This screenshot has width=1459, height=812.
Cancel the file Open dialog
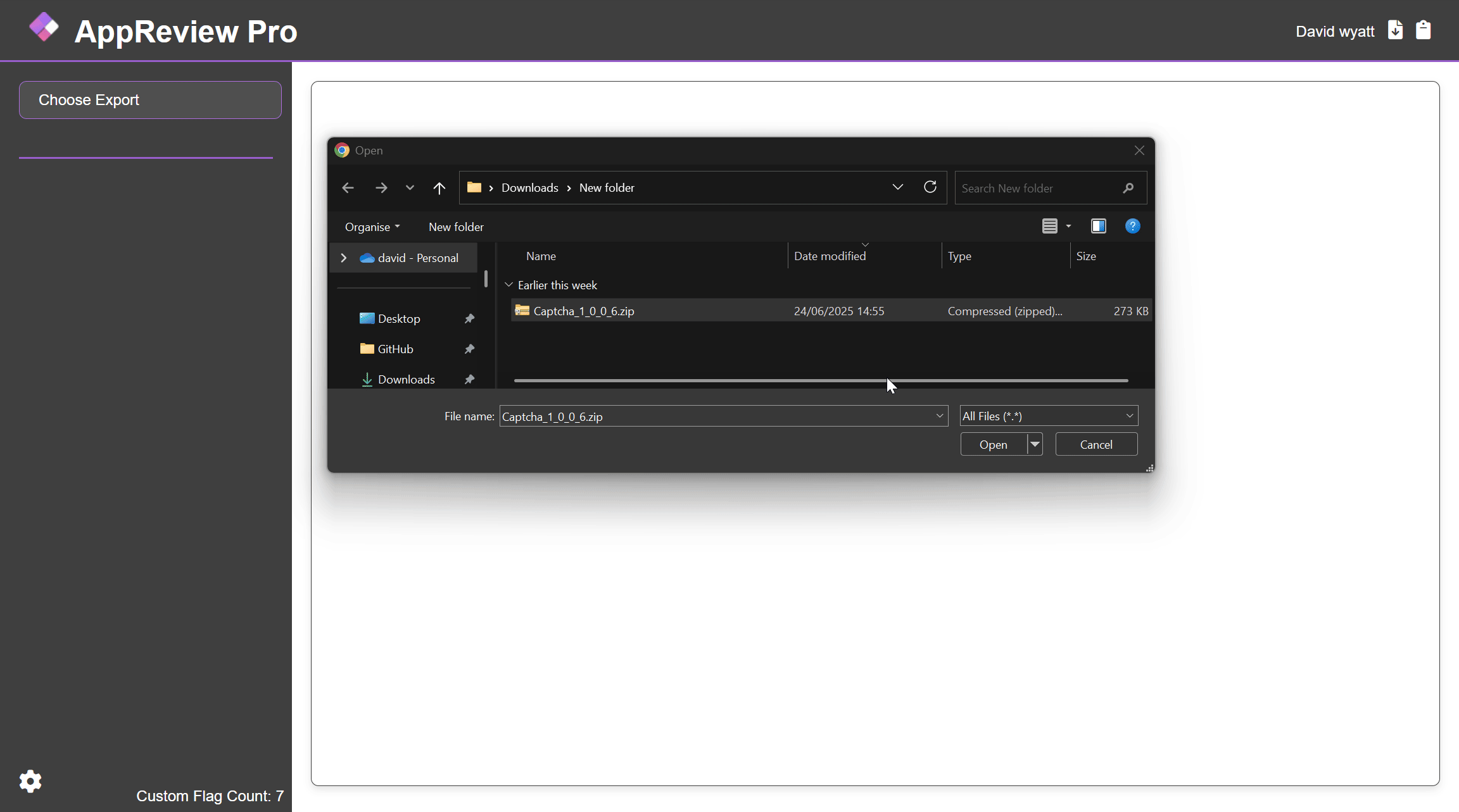1096,444
